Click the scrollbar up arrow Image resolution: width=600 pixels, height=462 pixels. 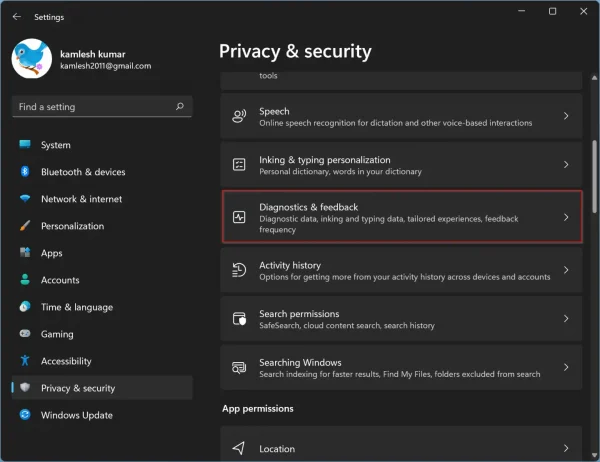(x=594, y=78)
